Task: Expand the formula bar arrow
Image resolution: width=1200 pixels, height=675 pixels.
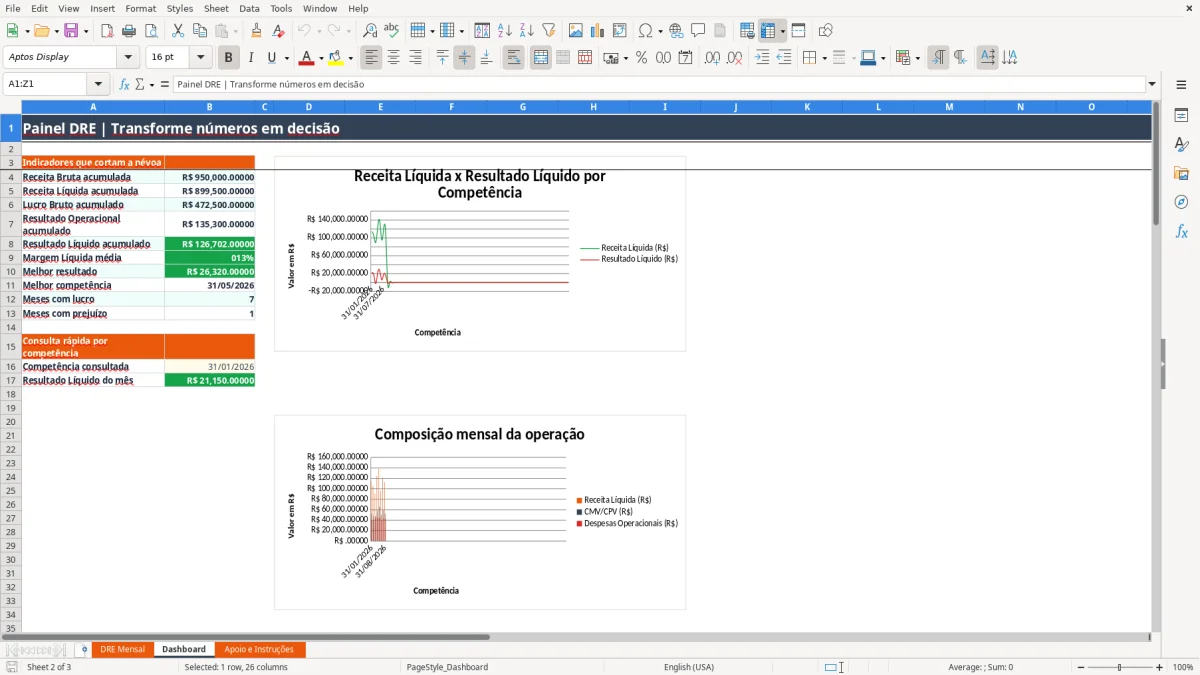Action: 1152,84
